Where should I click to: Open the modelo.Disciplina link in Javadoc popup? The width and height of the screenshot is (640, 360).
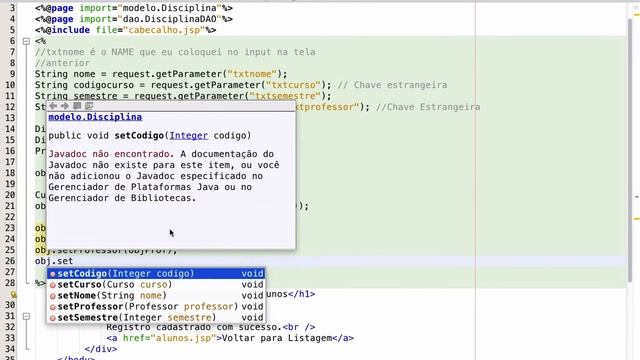tap(95, 117)
